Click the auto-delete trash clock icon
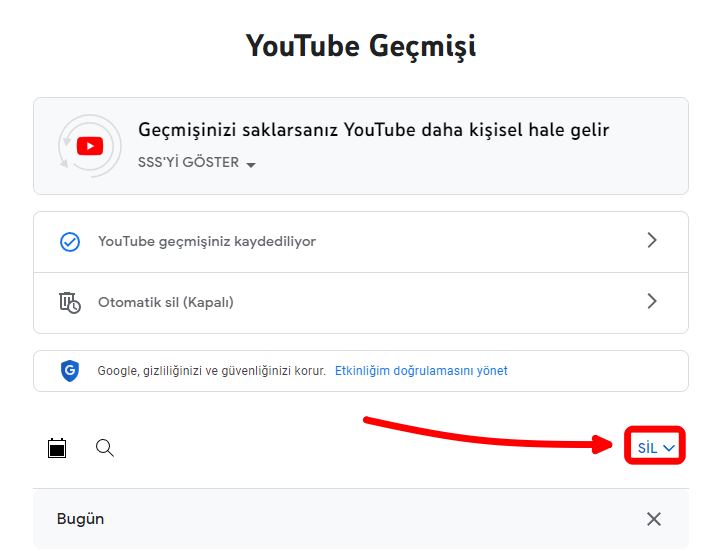The image size is (719, 555). click(69, 302)
